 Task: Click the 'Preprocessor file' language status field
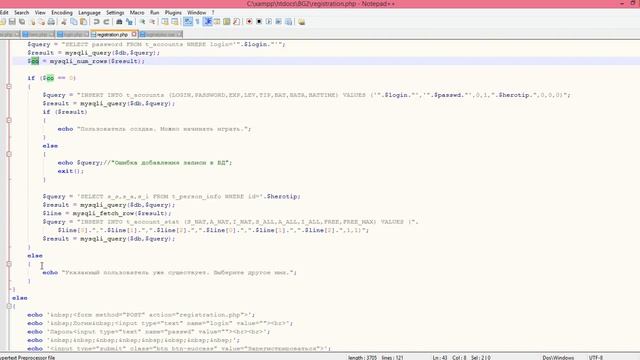pyautogui.click(x=27, y=357)
